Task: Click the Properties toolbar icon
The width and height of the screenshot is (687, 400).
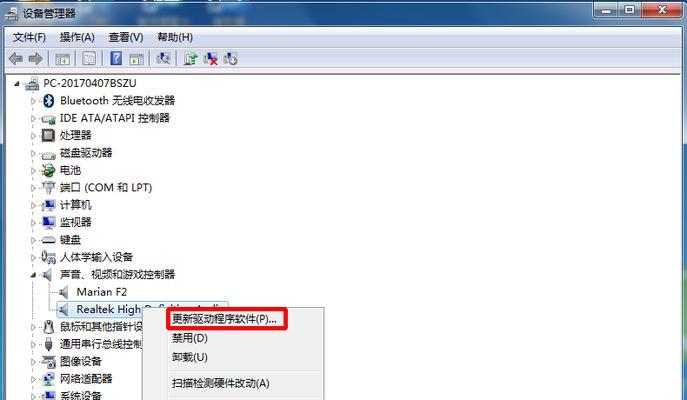Action: click(89, 58)
